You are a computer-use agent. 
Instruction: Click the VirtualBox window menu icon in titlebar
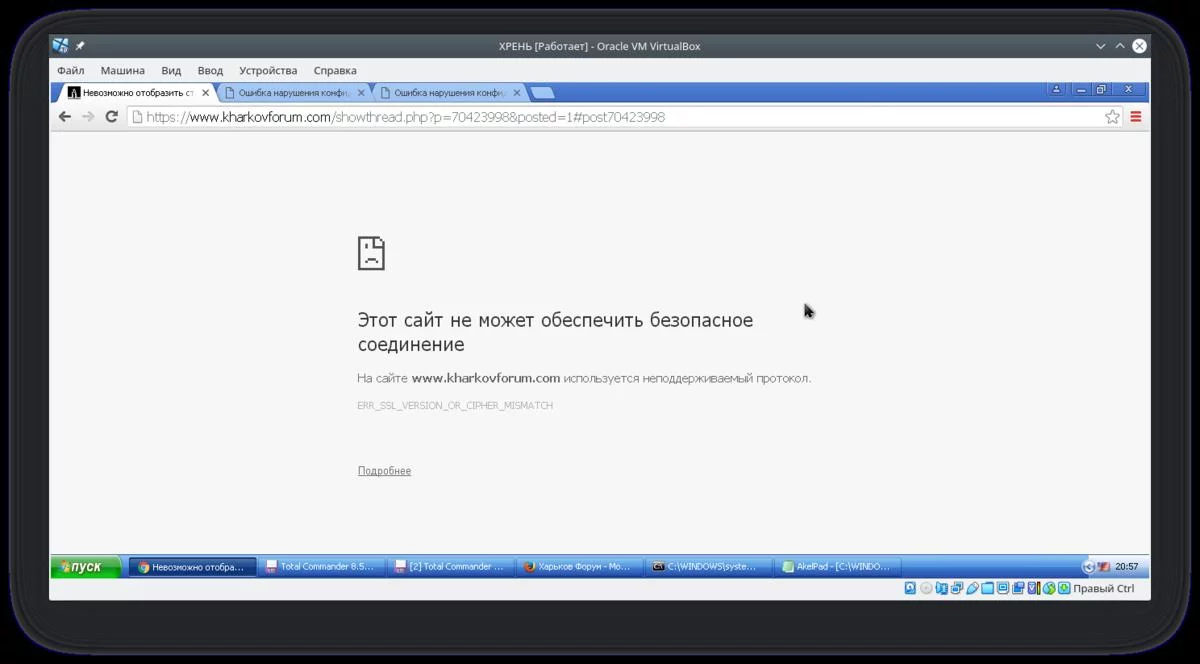[61, 46]
